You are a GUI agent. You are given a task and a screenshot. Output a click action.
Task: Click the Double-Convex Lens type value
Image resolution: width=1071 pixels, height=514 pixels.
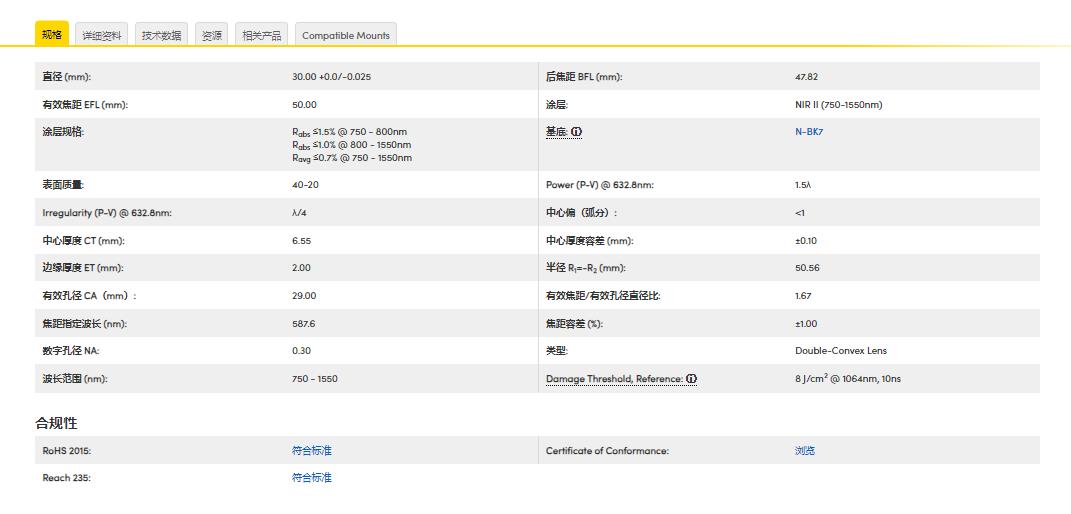[x=840, y=351]
